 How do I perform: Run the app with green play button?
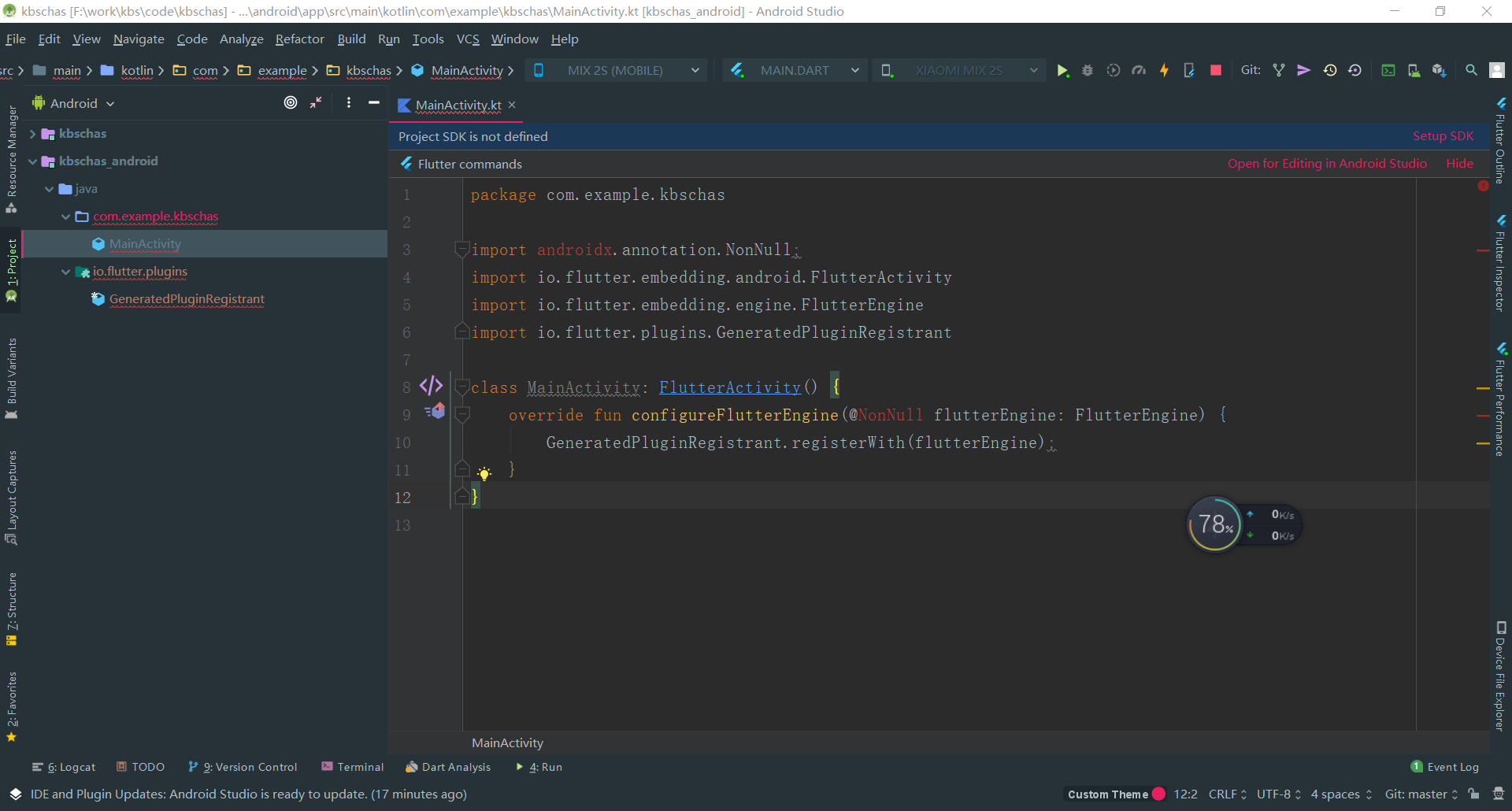click(1062, 71)
